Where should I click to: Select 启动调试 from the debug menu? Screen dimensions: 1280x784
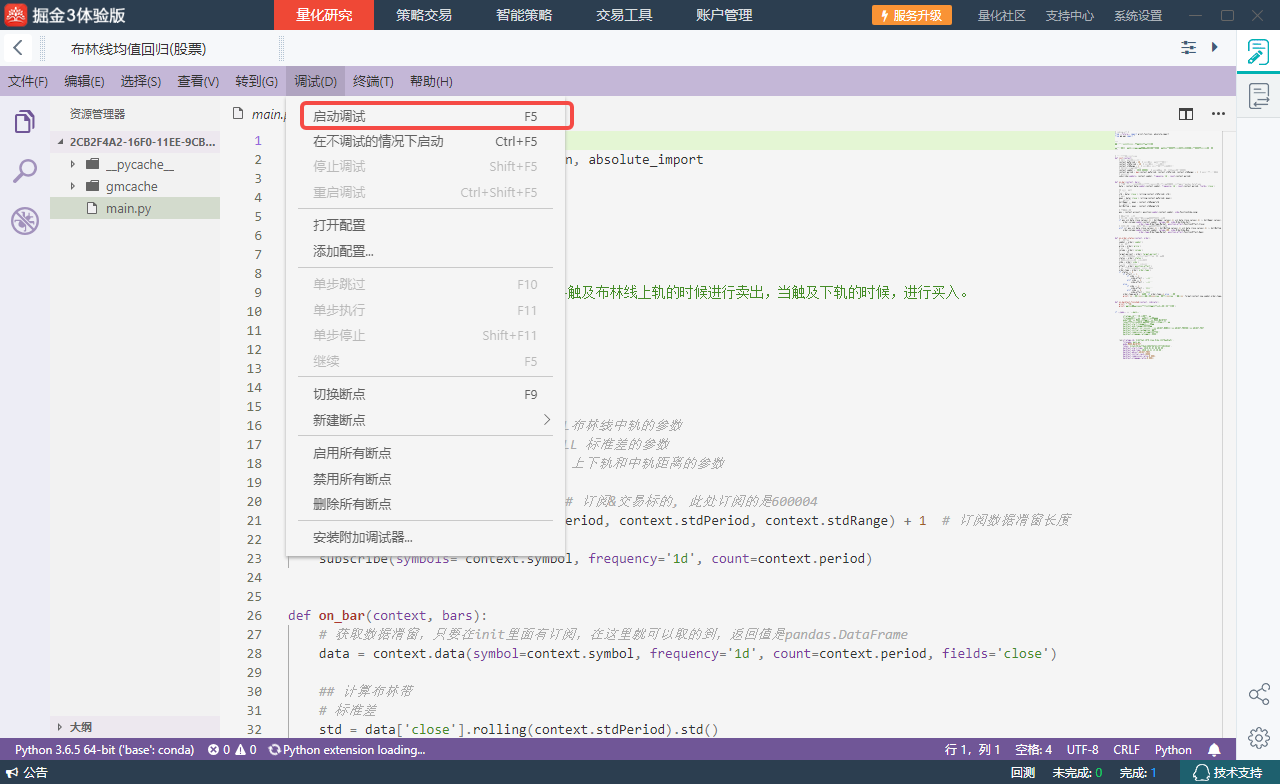[x=430, y=117]
